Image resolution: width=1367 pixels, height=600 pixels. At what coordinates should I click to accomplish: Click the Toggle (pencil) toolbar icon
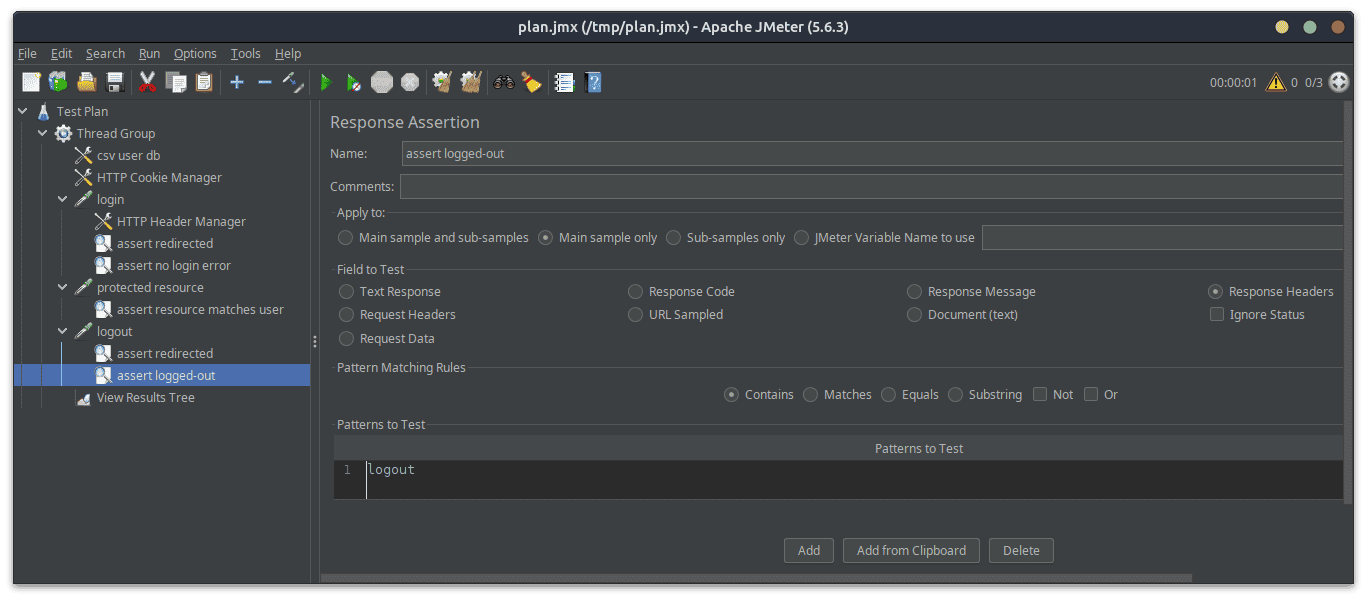[293, 82]
